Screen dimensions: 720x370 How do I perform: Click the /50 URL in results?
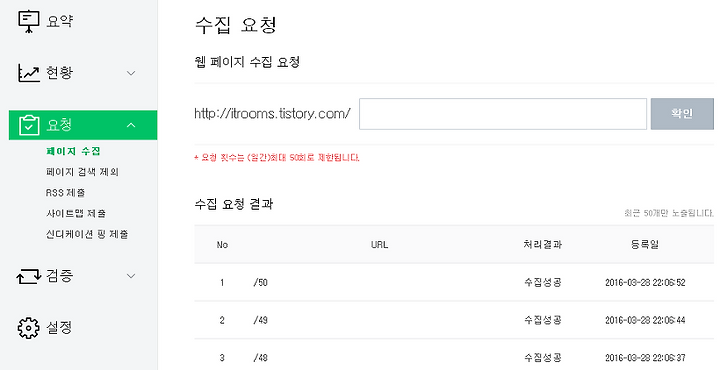tap(260, 282)
